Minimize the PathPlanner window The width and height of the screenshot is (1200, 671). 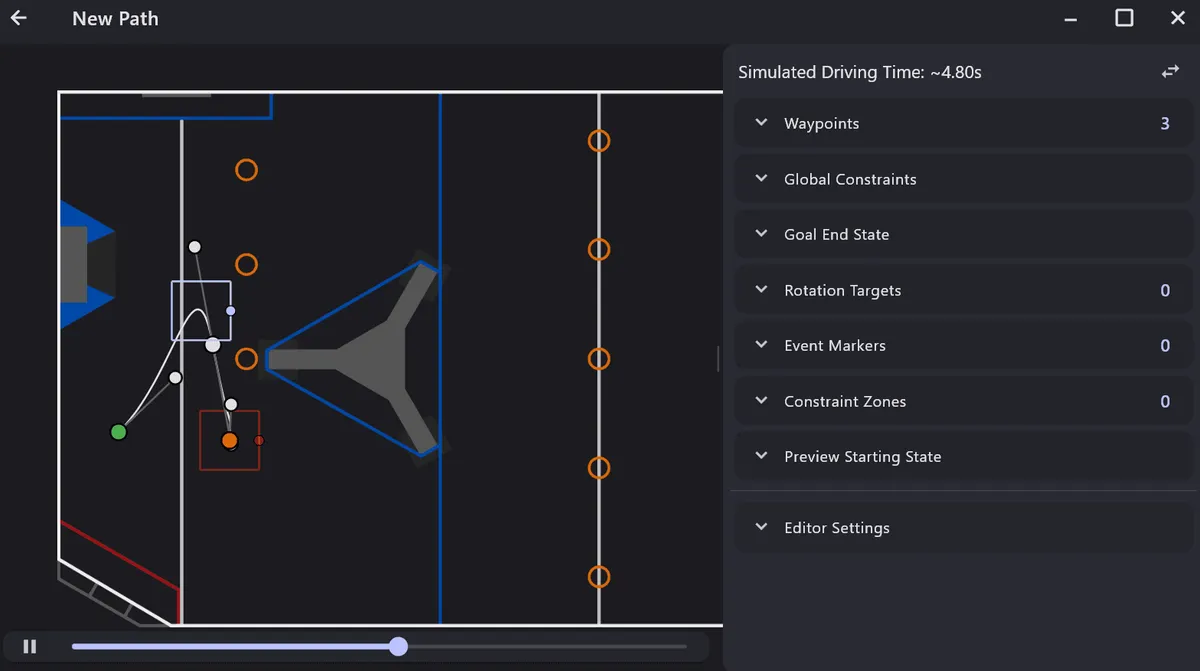tap(1071, 18)
